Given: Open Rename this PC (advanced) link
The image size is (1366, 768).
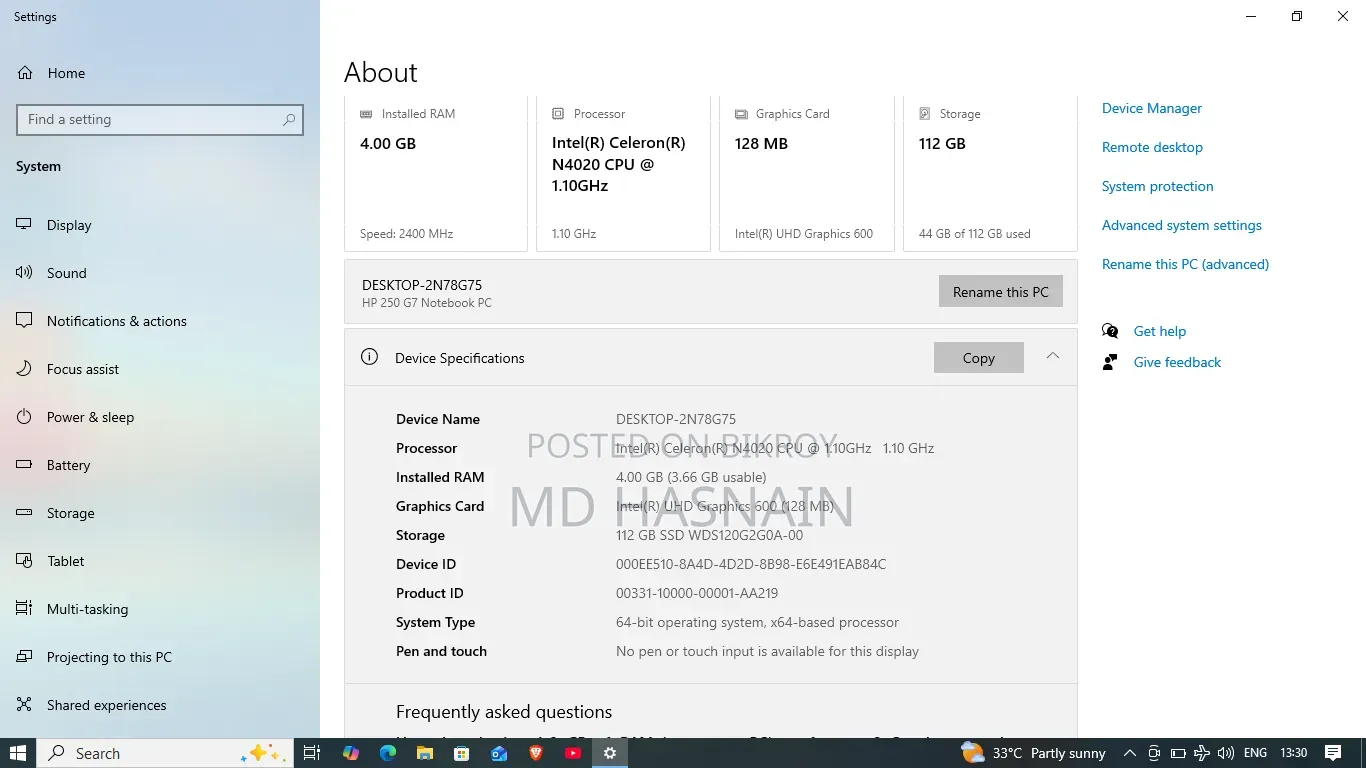Looking at the screenshot, I should coord(1185,264).
